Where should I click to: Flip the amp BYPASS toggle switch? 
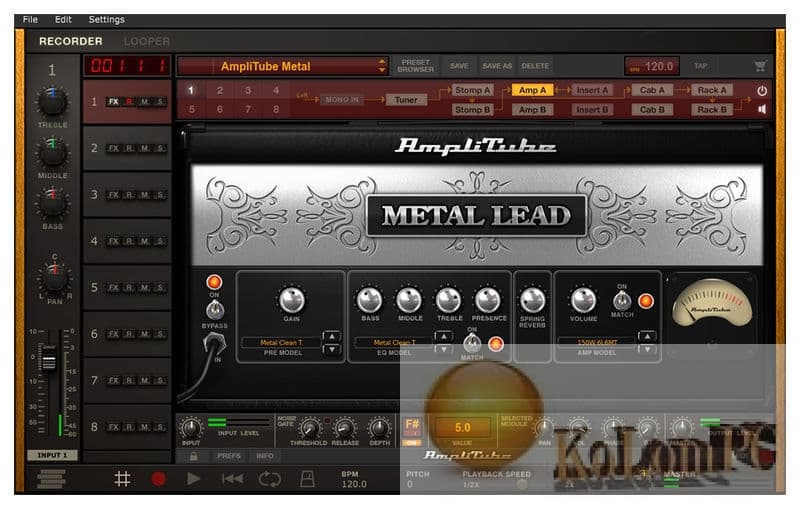(x=214, y=309)
